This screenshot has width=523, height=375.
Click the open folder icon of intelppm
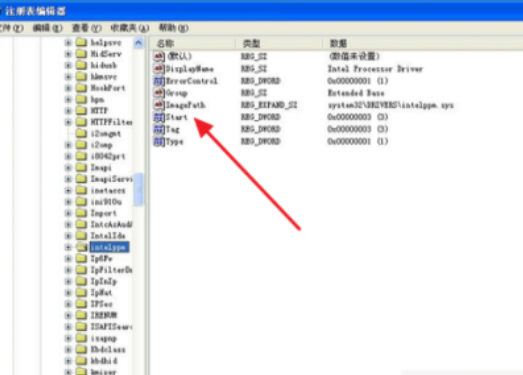click(x=81, y=247)
